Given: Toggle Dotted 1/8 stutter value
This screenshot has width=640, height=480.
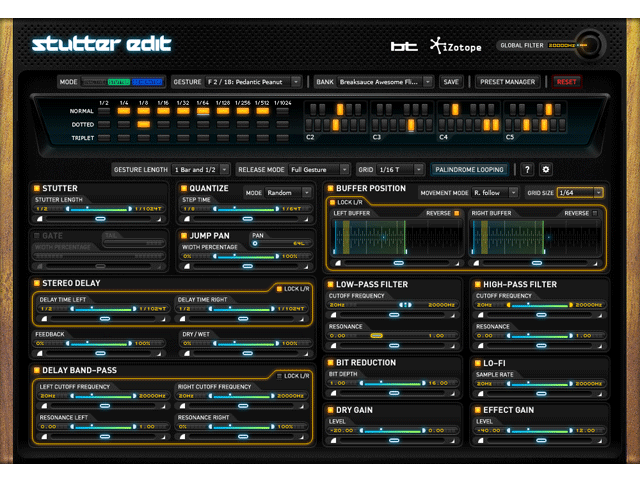Looking at the screenshot, I should [x=143, y=124].
